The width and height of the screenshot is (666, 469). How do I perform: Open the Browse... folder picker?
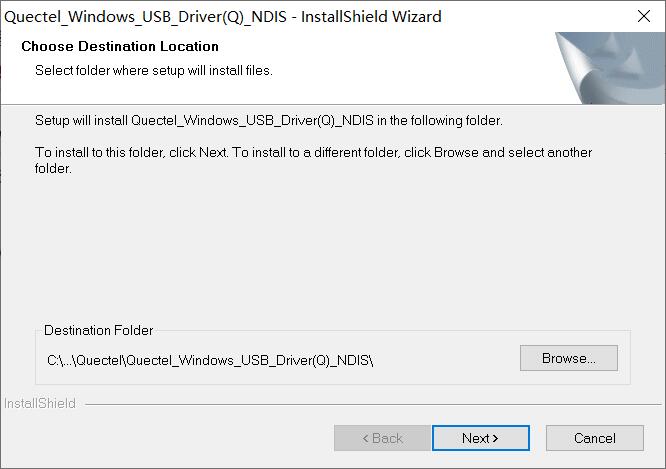point(568,358)
